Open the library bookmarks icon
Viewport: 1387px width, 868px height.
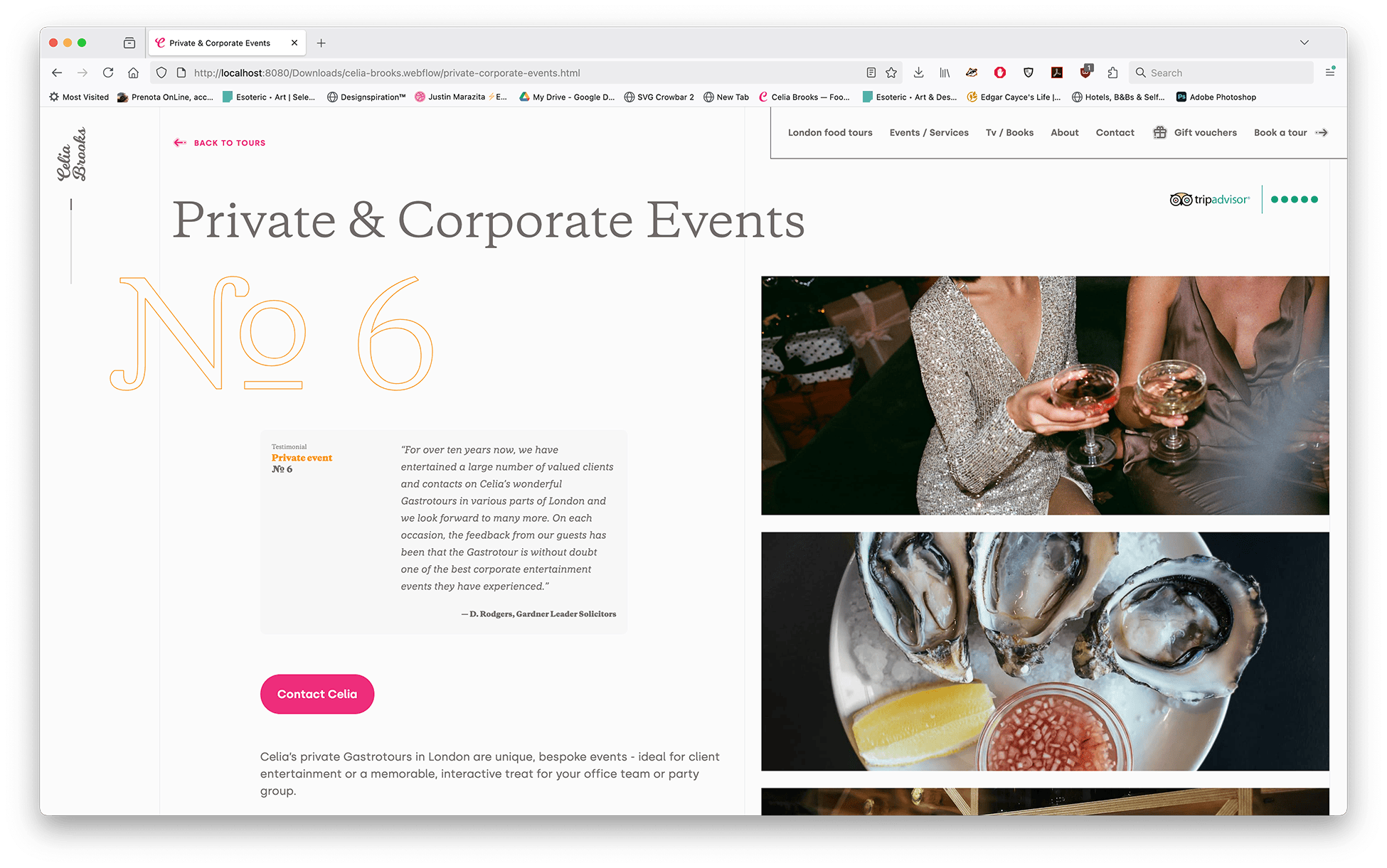coord(945,73)
